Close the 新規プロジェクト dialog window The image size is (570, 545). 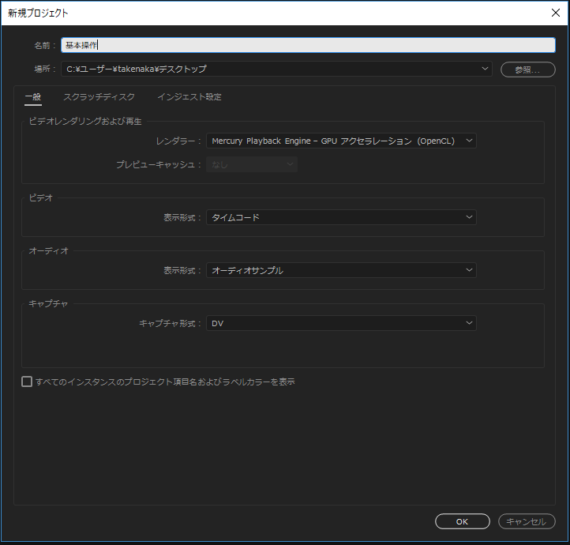(555, 13)
